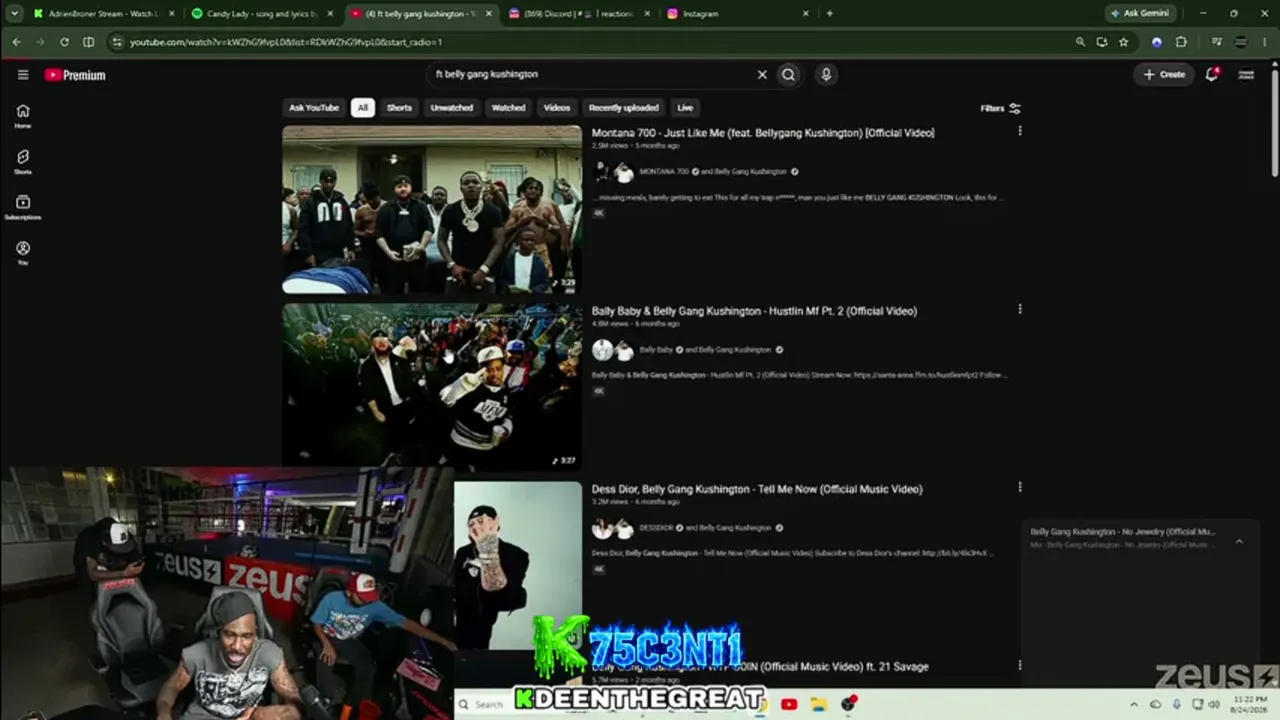Image resolution: width=1280 pixels, height=720 pixels.
Task: Open the Bally Baby channel link
Action: pos(656,350)
